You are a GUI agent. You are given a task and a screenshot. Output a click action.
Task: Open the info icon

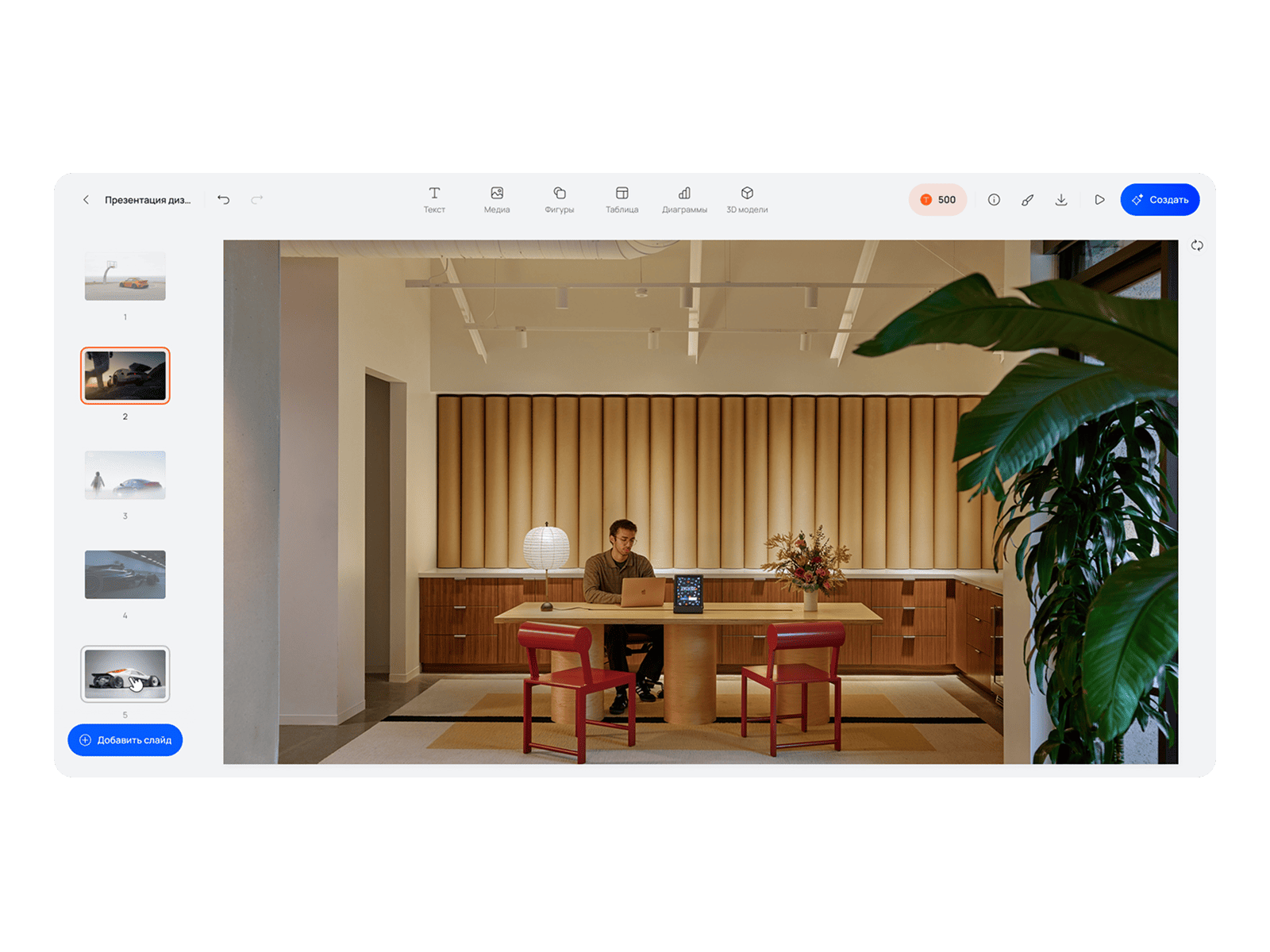994,200
